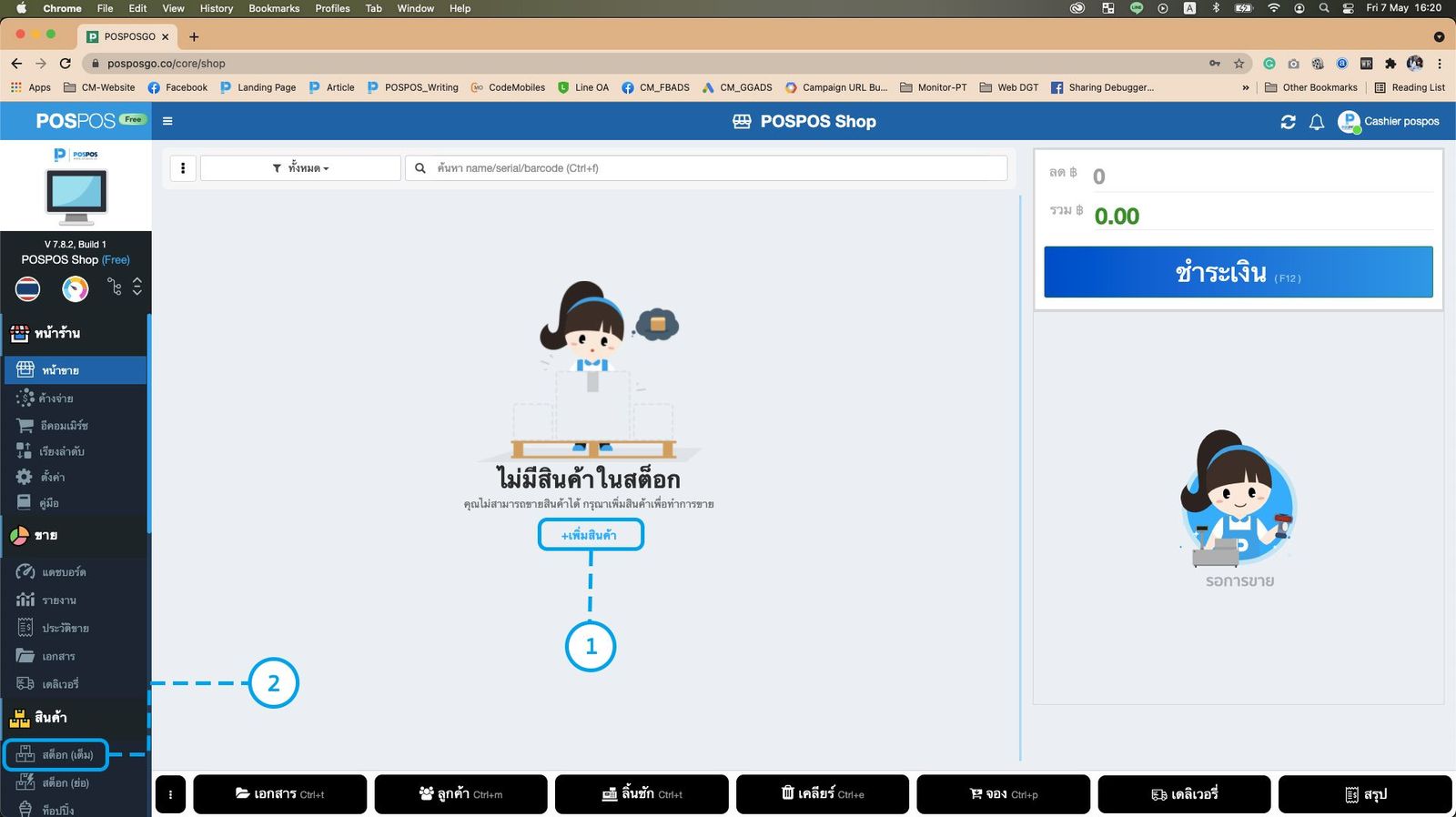Click the three-dot menu beside filter
The width and height of the screenshot is (1456, 817).
183,168
